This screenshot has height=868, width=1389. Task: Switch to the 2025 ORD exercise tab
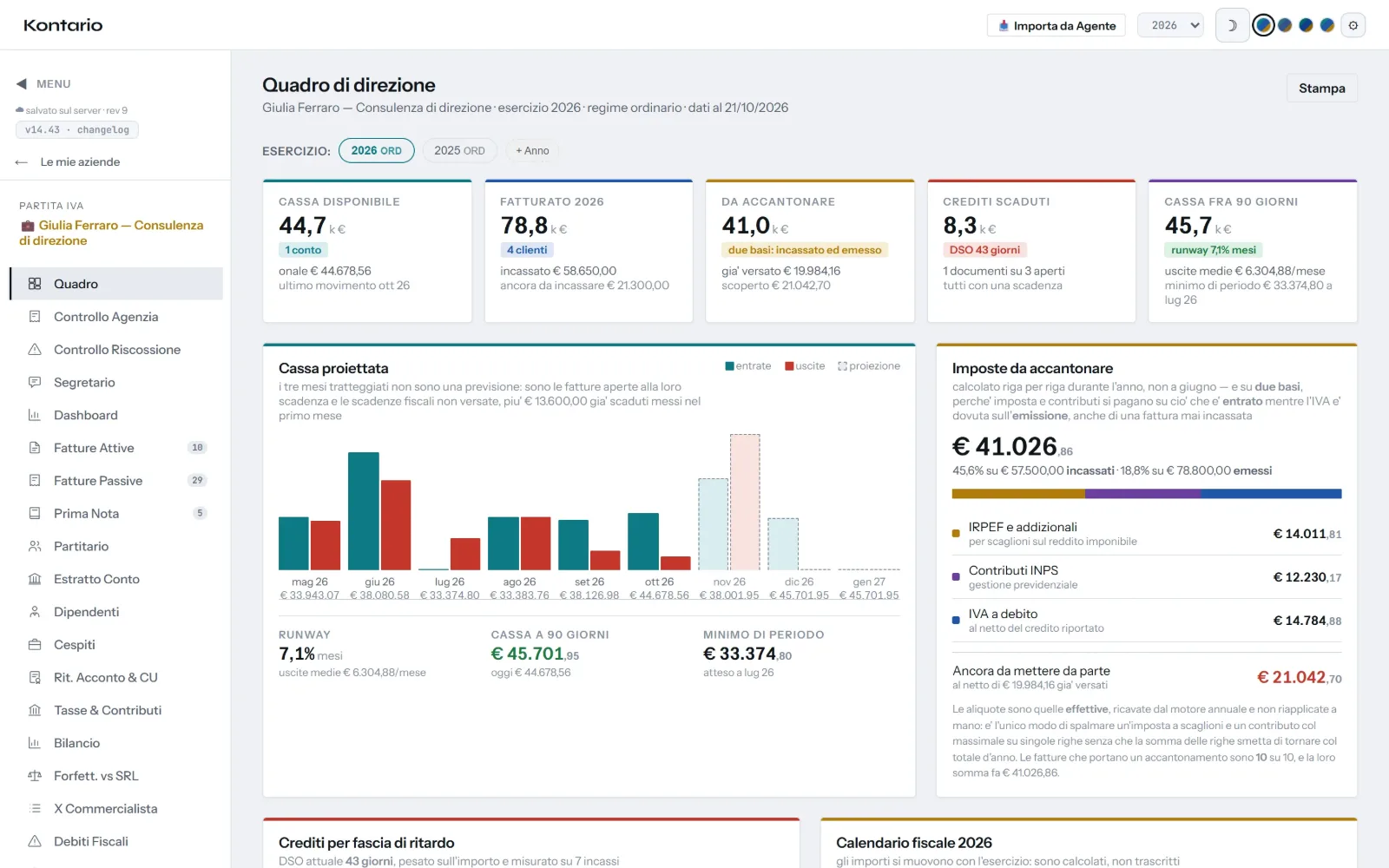click(460, 150)
